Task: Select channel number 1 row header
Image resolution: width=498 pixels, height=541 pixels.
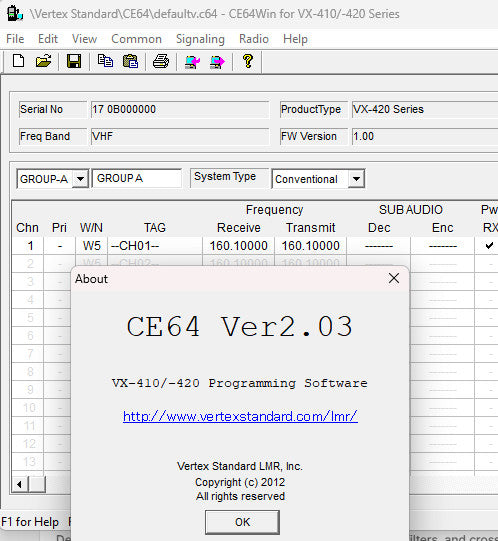Action: 28,246
